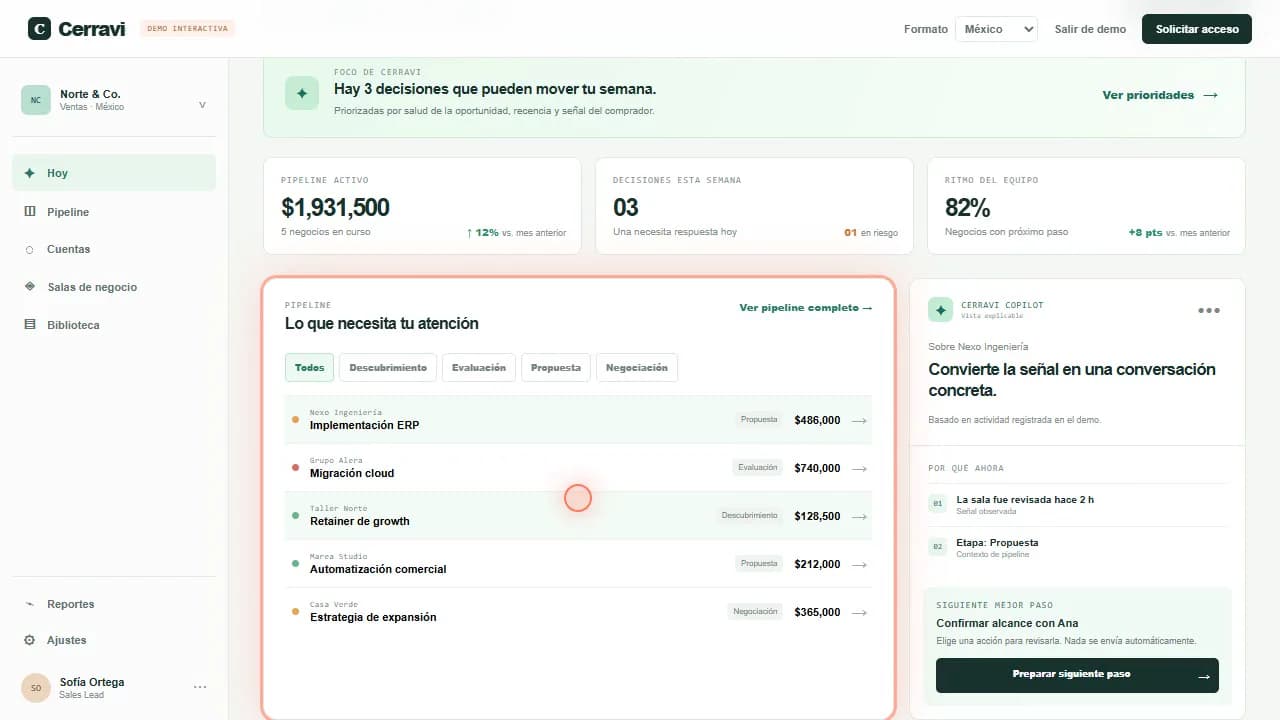Viewport: 1280px width, 720px height.
Task: Go to Hoy in the sidebar
Action: 114,173
